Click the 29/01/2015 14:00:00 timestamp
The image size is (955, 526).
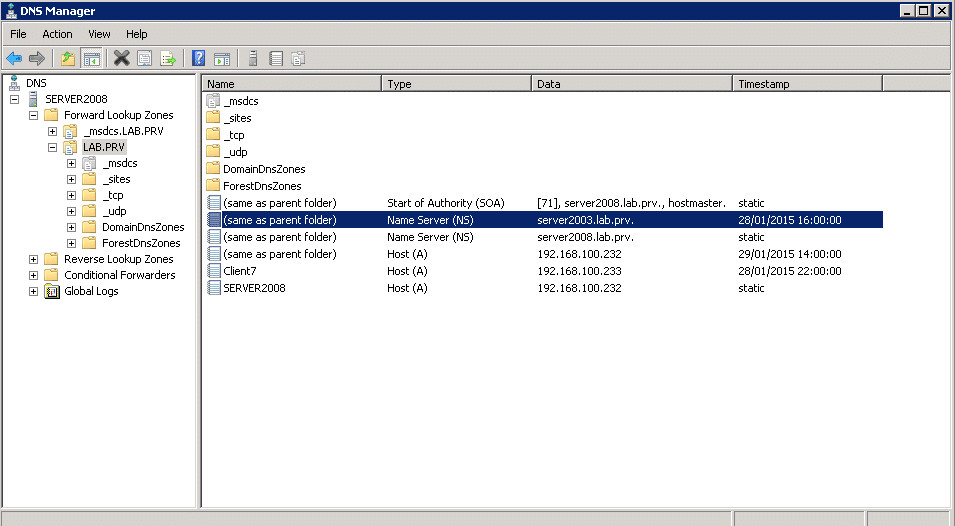pos(790,254)
